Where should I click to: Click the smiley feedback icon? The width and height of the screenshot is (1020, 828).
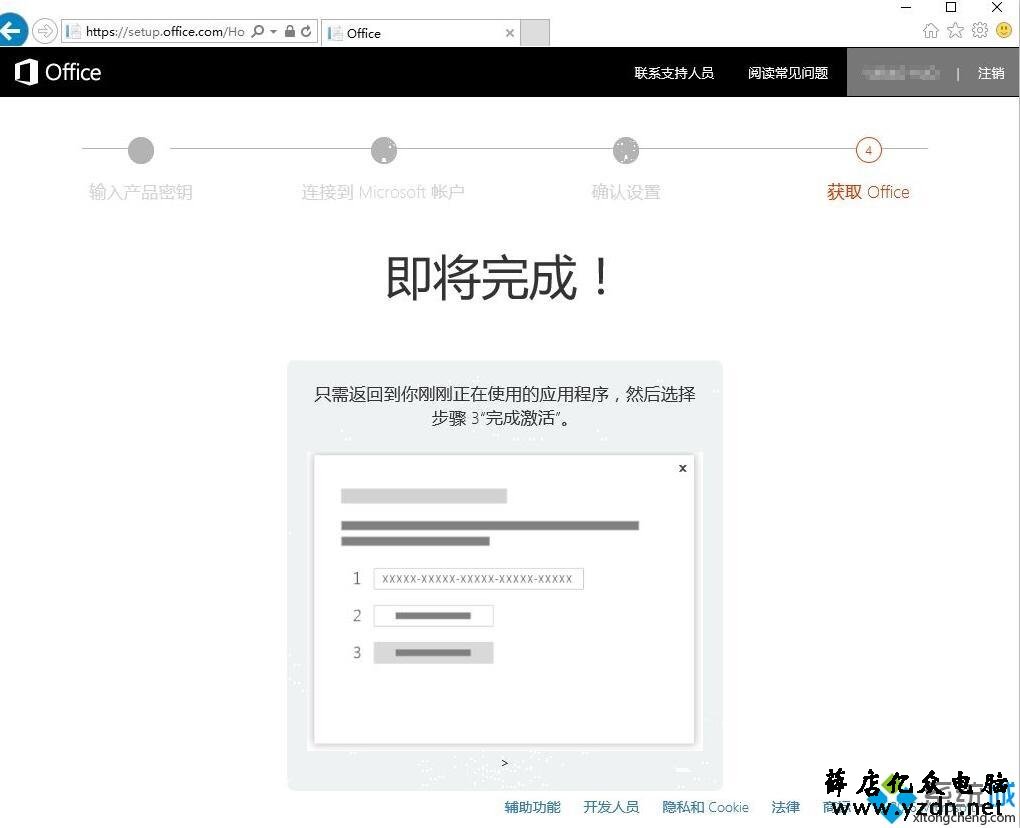pyautogui.click(x=1004, y=31)
